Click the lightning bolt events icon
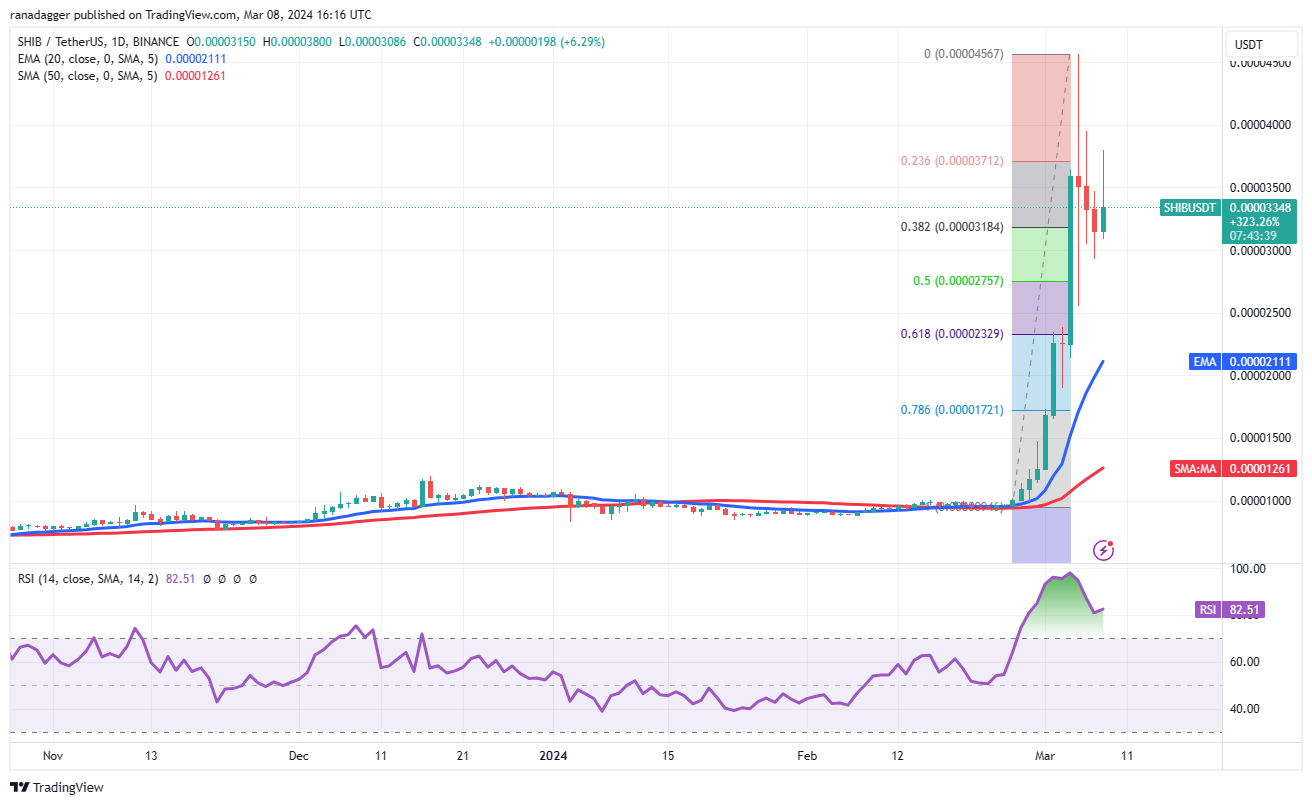Screen dimensions: 1312x805 tap(1104, 549)
